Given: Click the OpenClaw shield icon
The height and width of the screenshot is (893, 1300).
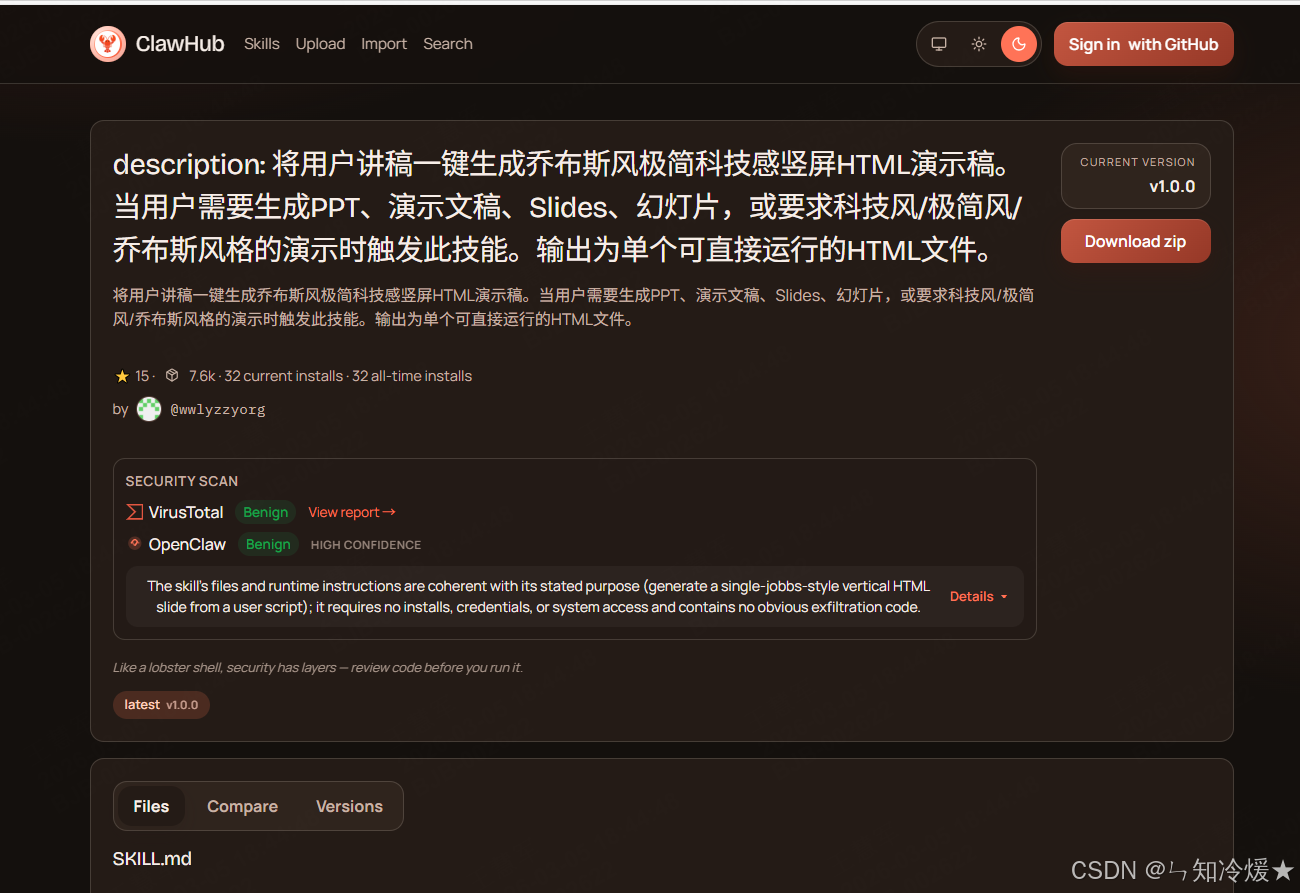Looking at the screenshot, I should pyautogui.click(x=134, y=544).
